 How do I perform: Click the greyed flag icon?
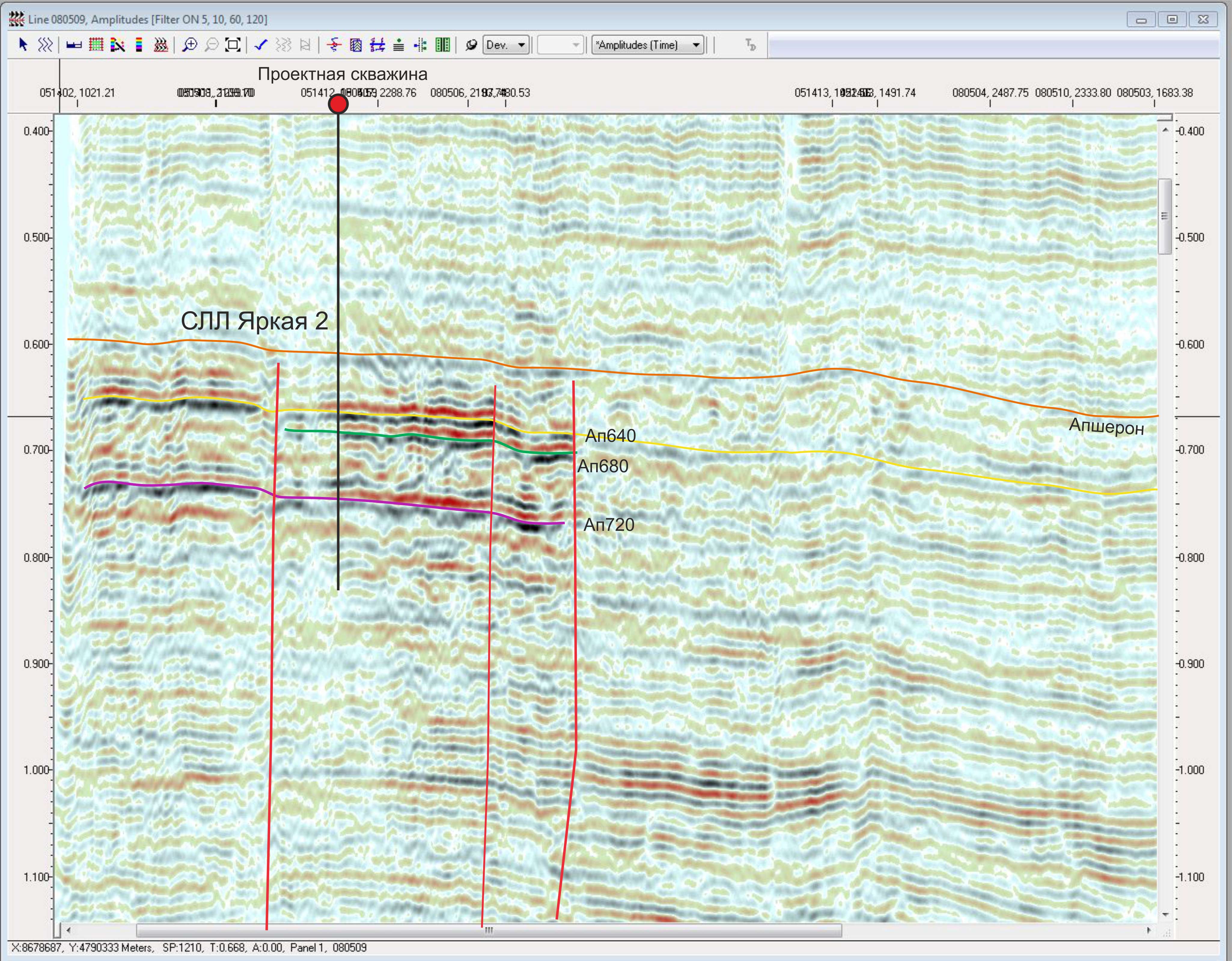305,44
